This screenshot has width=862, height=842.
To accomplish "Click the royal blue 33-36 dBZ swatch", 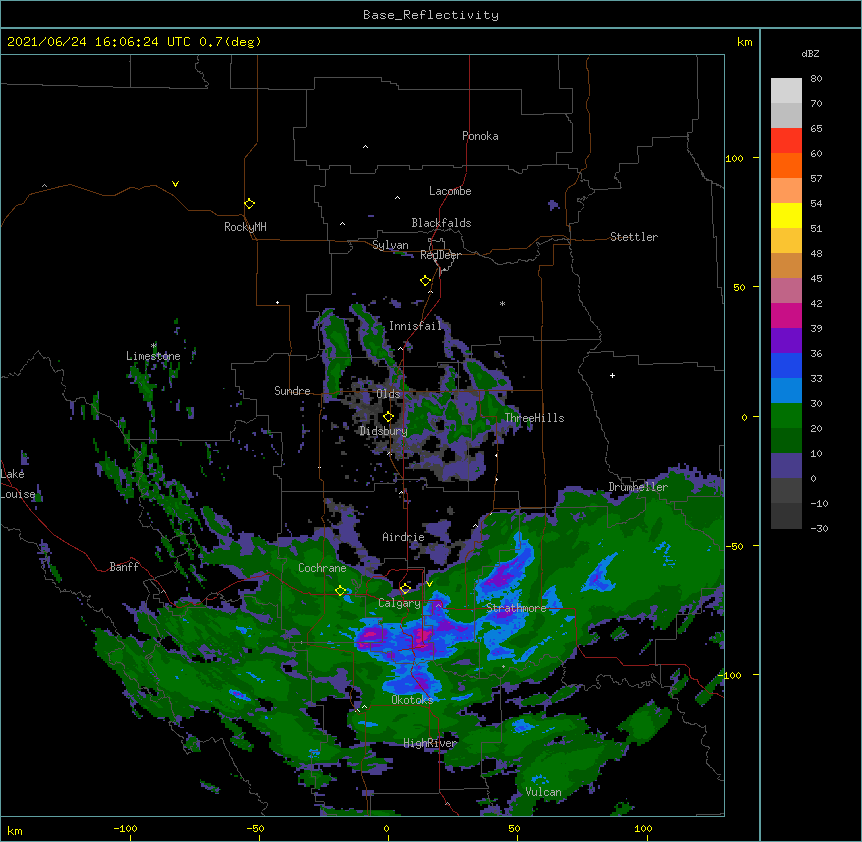I will pyautogui.click(x=786, y=365).
